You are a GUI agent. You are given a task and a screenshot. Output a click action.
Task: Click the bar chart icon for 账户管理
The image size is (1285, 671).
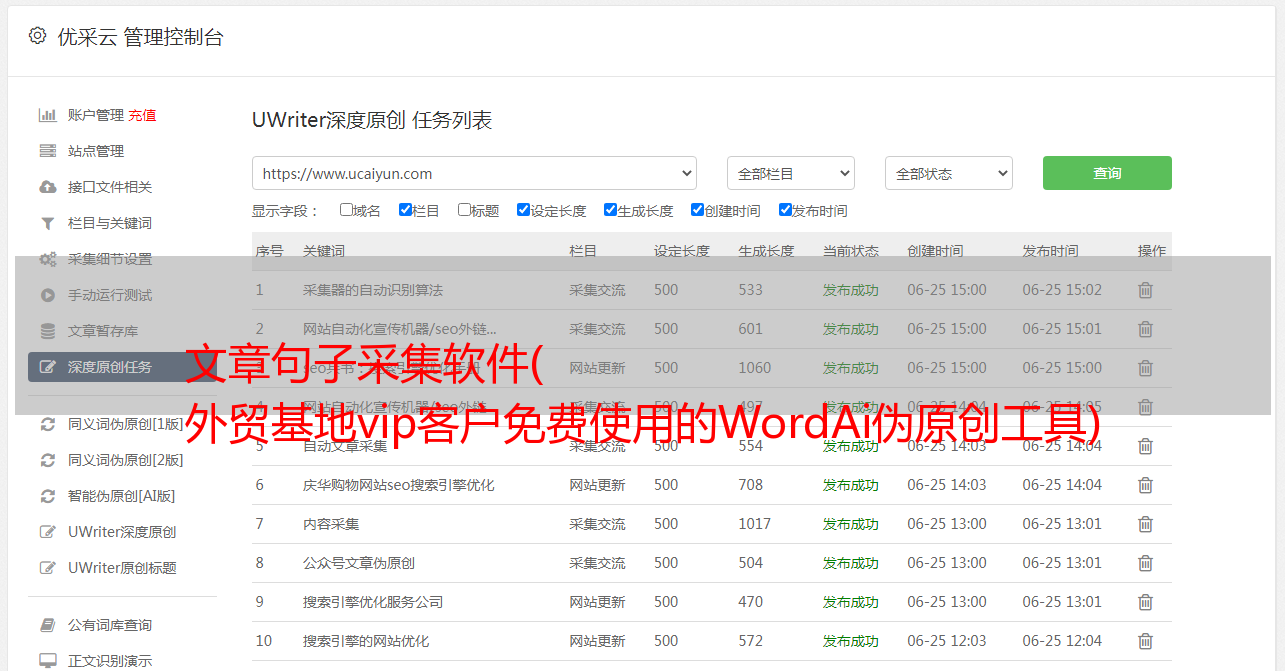coord(47,115)
